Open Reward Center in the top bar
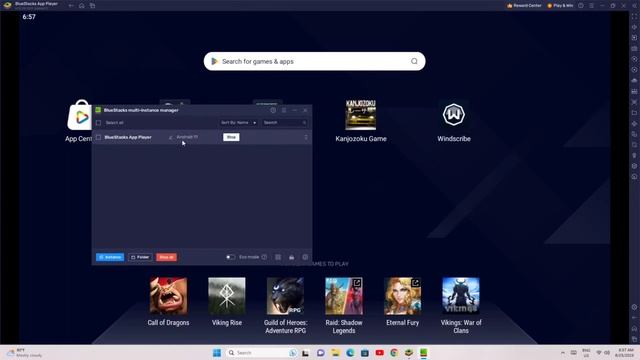 tap(524, 6)
